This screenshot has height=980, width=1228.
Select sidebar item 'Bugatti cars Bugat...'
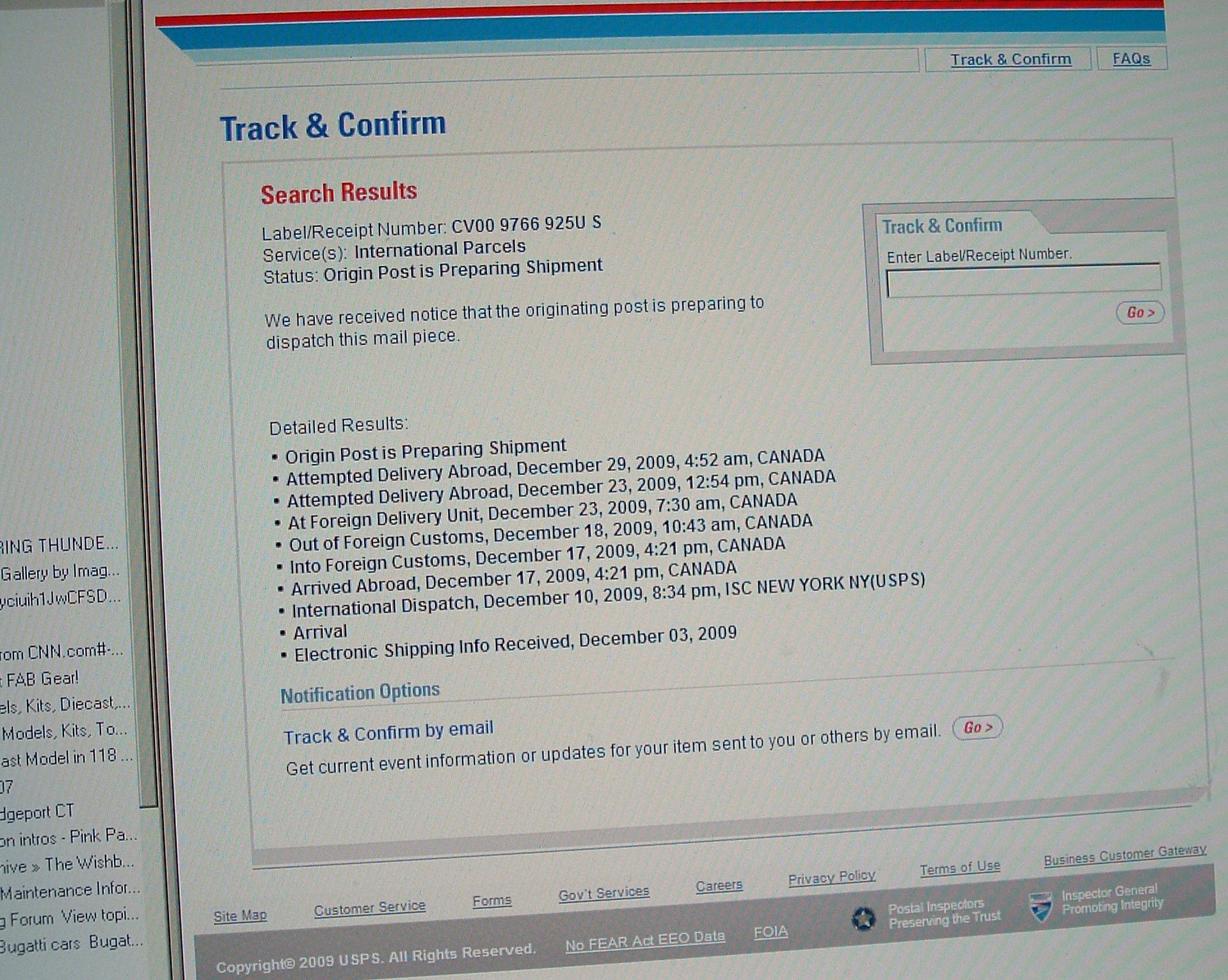tap(71, 944)
